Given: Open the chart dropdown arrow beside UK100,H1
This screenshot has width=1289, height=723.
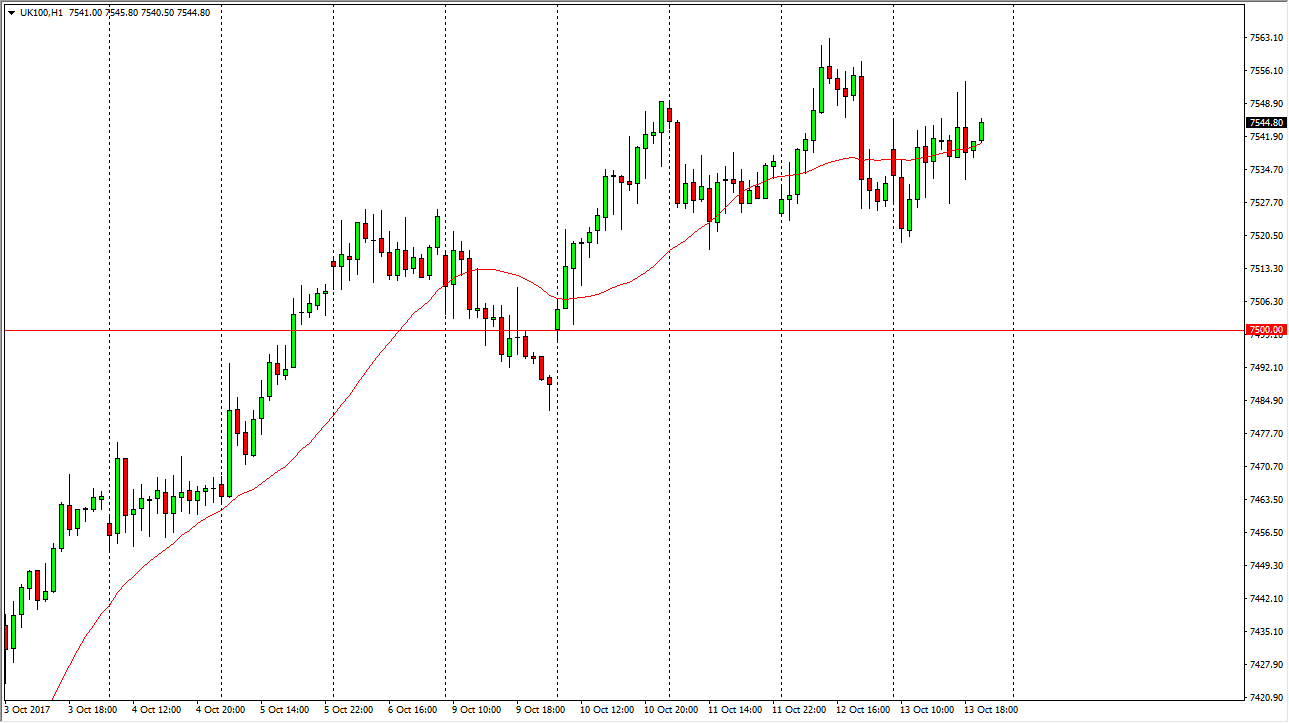Looking at the screenshot, I should [11, 13].
